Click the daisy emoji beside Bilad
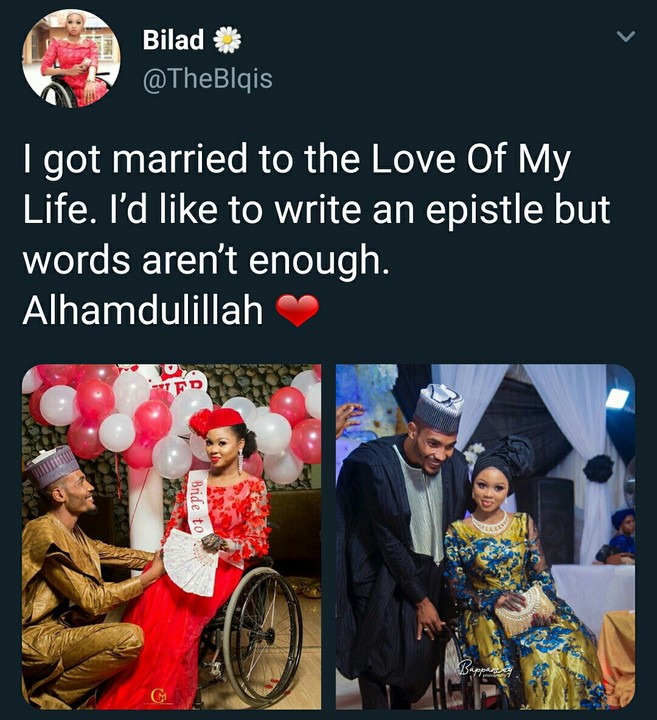 [x=228, y=40]
